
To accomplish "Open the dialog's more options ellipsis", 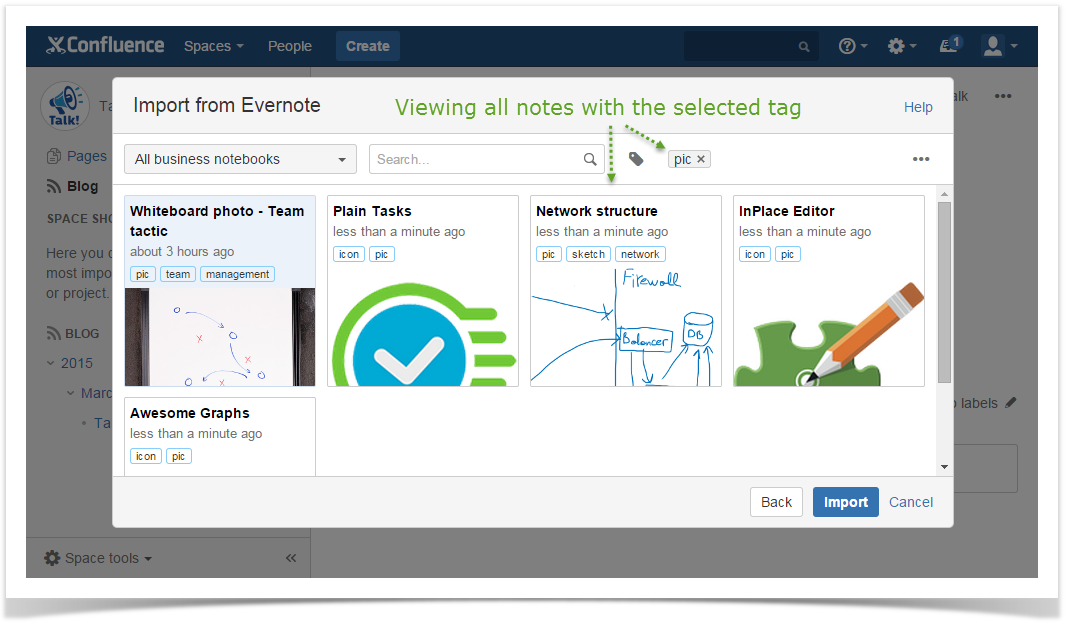I will (921, 159).
